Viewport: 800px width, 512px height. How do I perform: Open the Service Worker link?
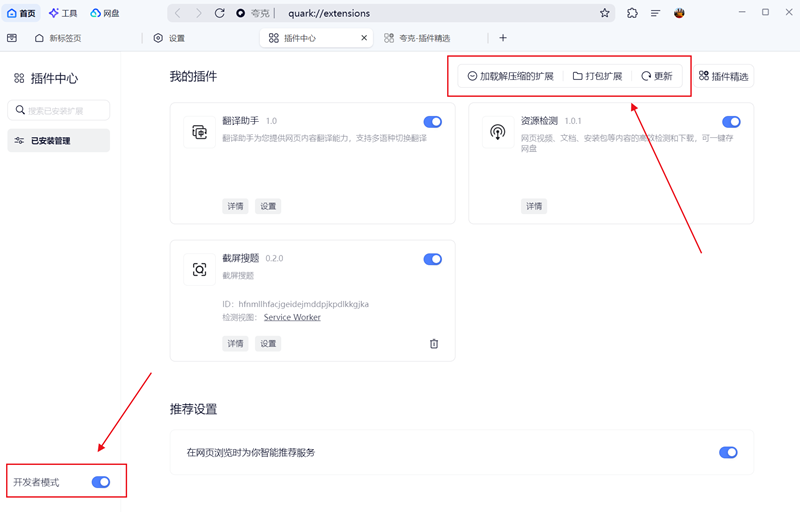[292, 317]
